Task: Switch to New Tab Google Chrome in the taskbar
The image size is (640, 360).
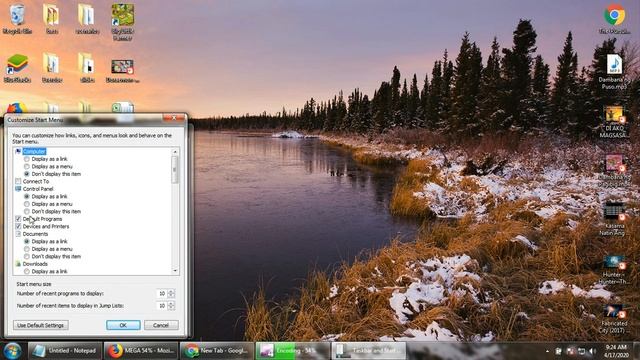Action: click(216, 351)
